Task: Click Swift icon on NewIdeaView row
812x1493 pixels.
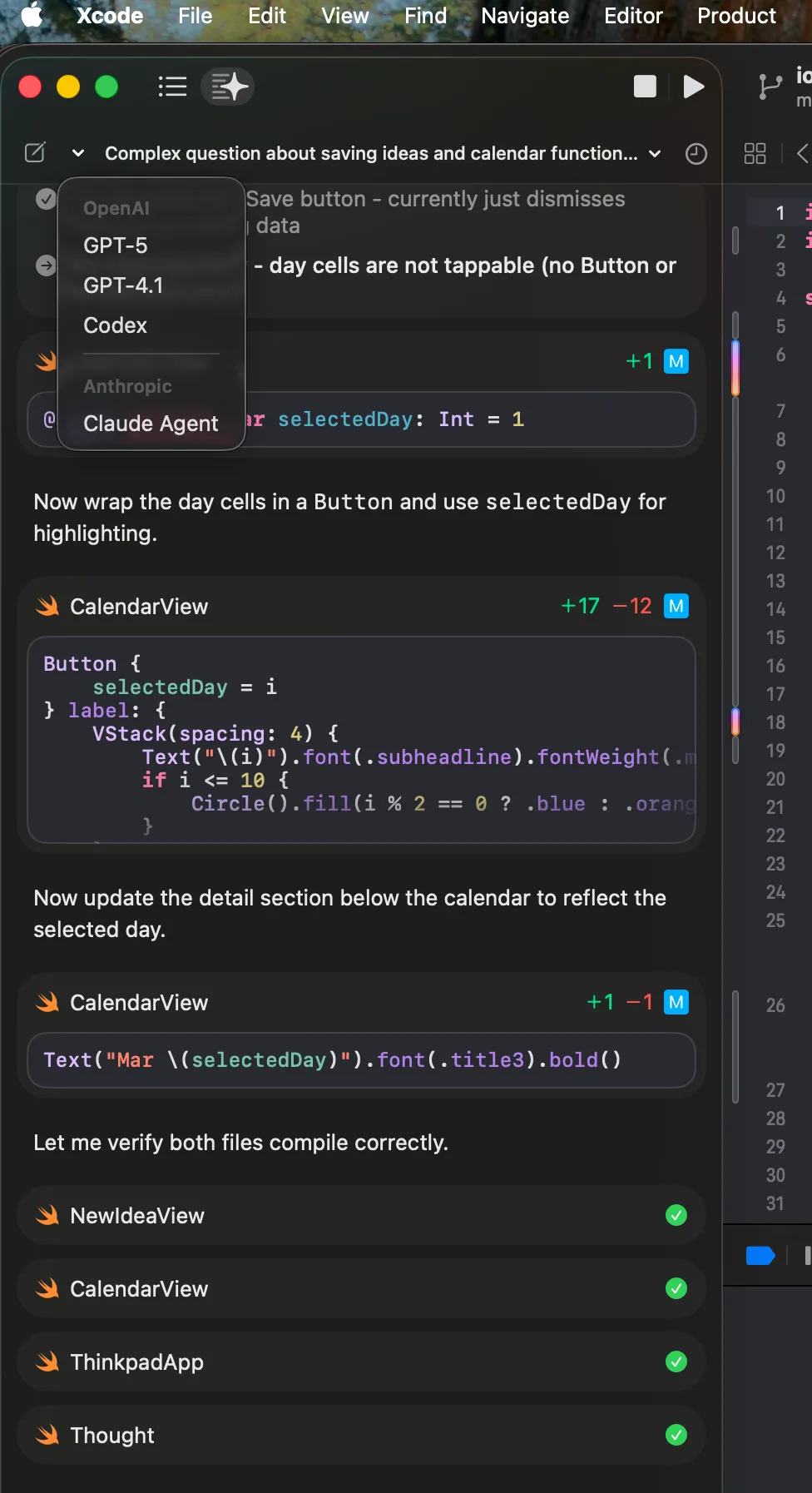Action: (47, 1215)
